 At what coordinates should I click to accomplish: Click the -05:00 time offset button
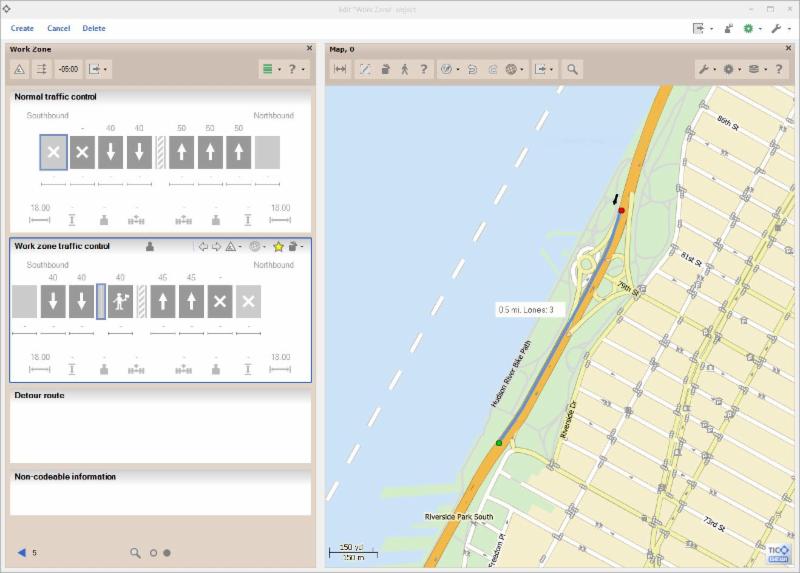(69, 70)
